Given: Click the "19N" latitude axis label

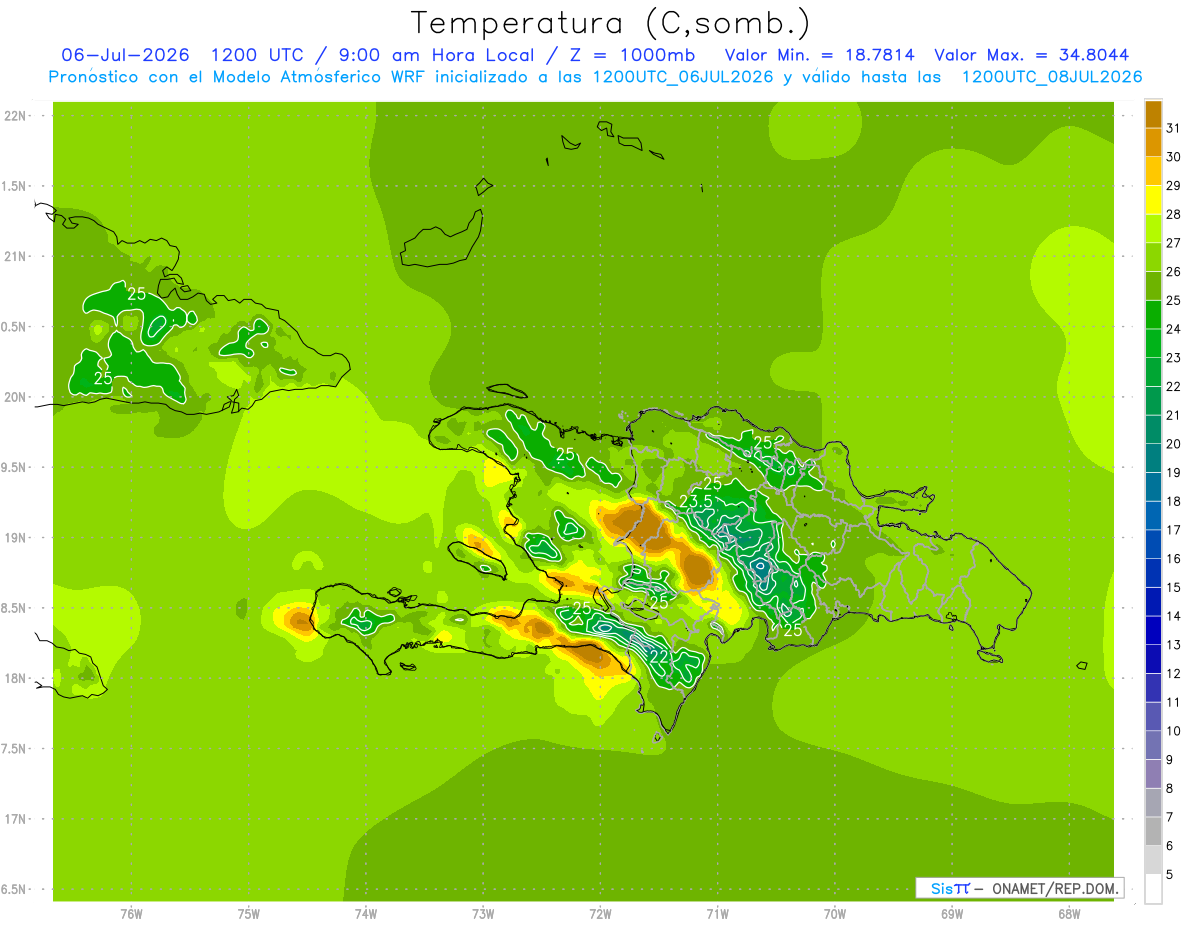Looking at the screenshot, I should tap(16, 538).
